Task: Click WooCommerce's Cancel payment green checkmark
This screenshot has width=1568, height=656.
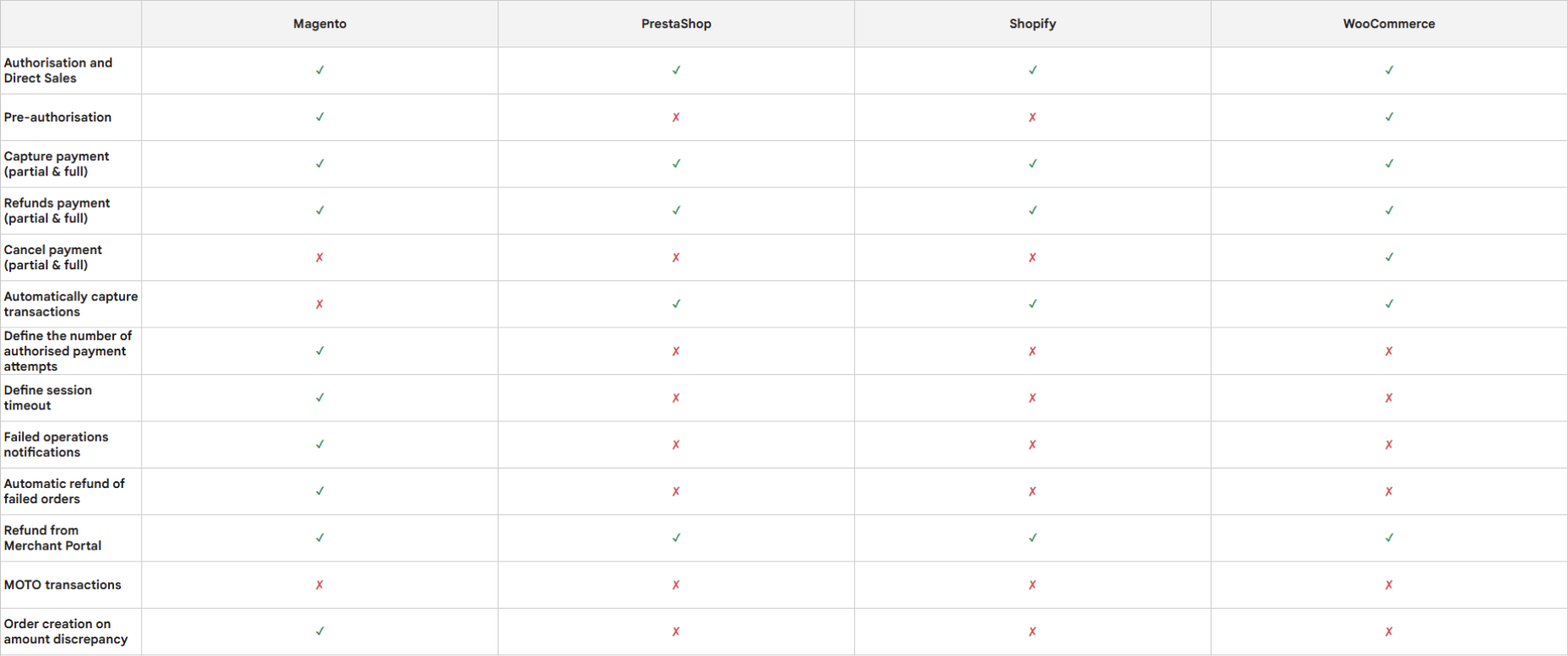Action: (x=1389, y=258)
